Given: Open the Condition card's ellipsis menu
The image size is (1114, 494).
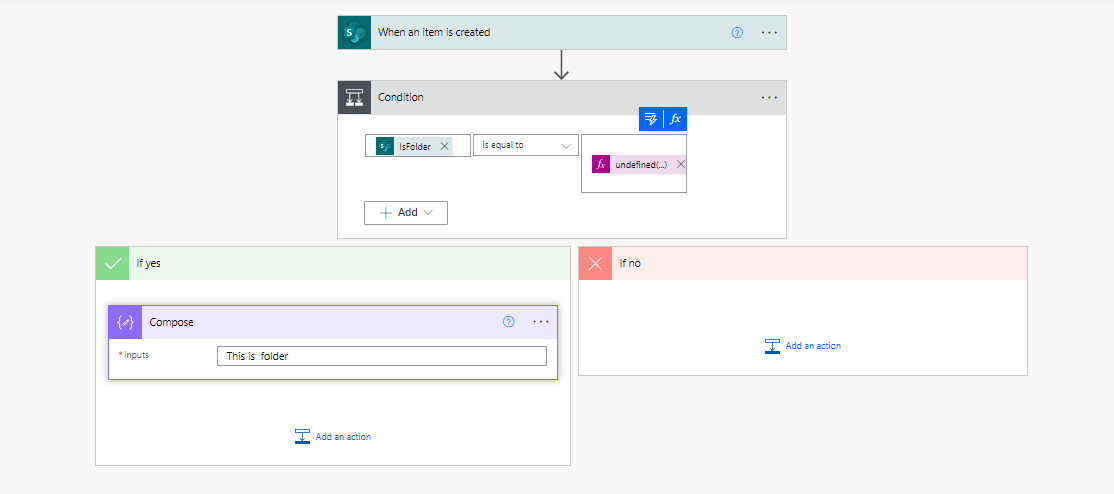Looking at the screenshot, I should pos(769,98).
